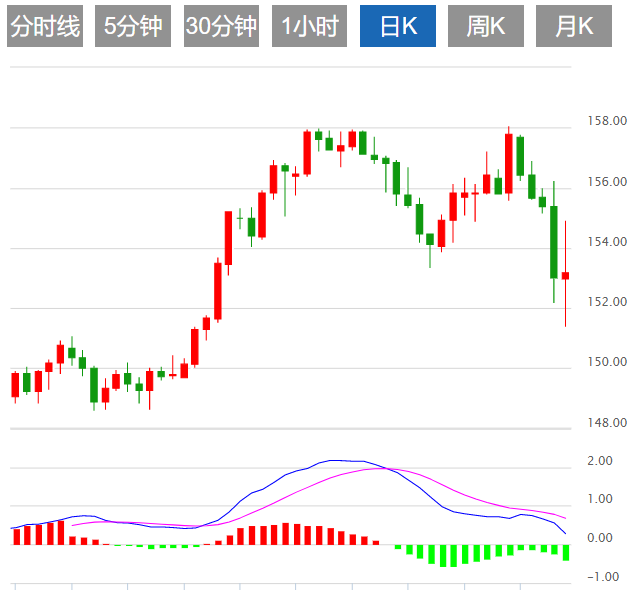
Task: Click the 152.00 price axis label
Action: (607, 302)
